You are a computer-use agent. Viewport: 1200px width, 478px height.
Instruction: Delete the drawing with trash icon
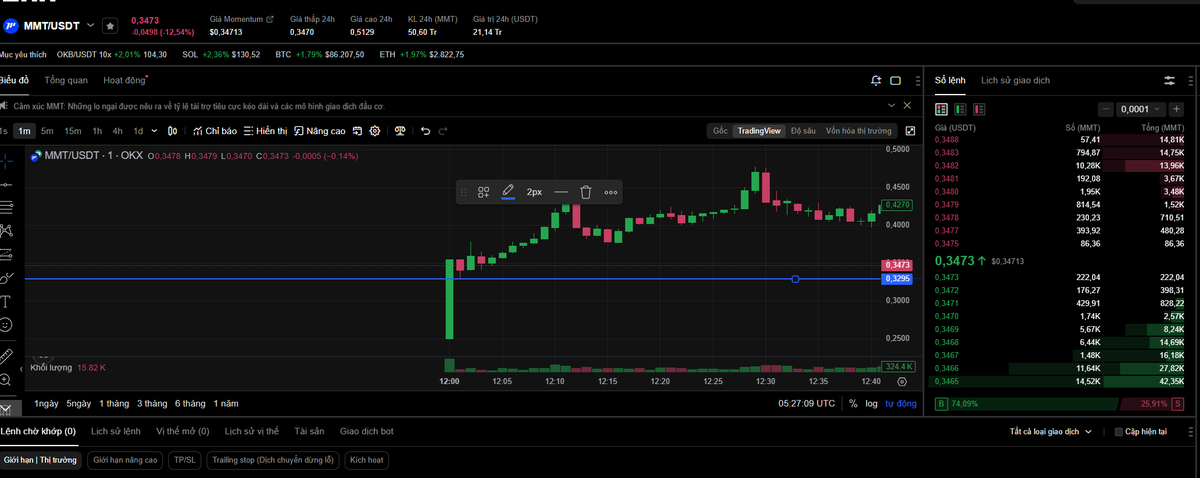[587, 192]
